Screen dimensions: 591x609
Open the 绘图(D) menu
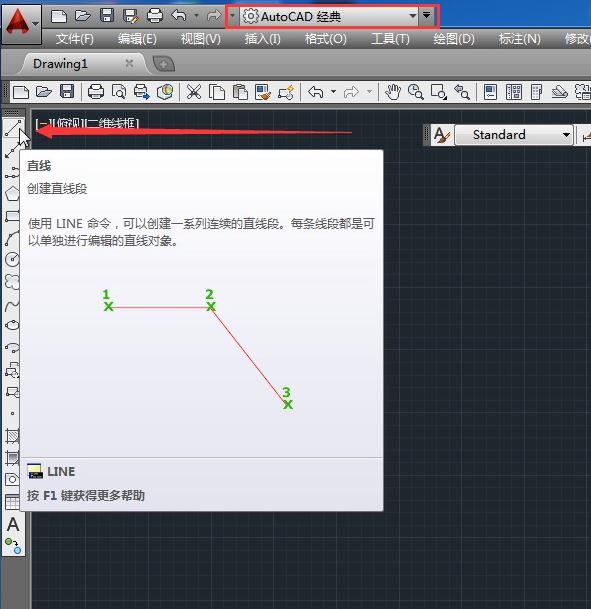point(454,39)
